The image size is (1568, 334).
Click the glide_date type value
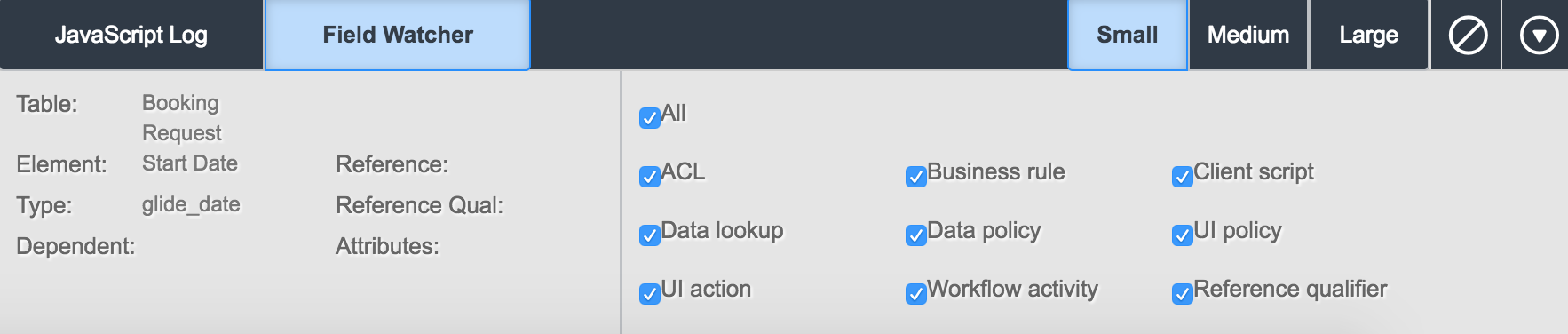(191, 204)
